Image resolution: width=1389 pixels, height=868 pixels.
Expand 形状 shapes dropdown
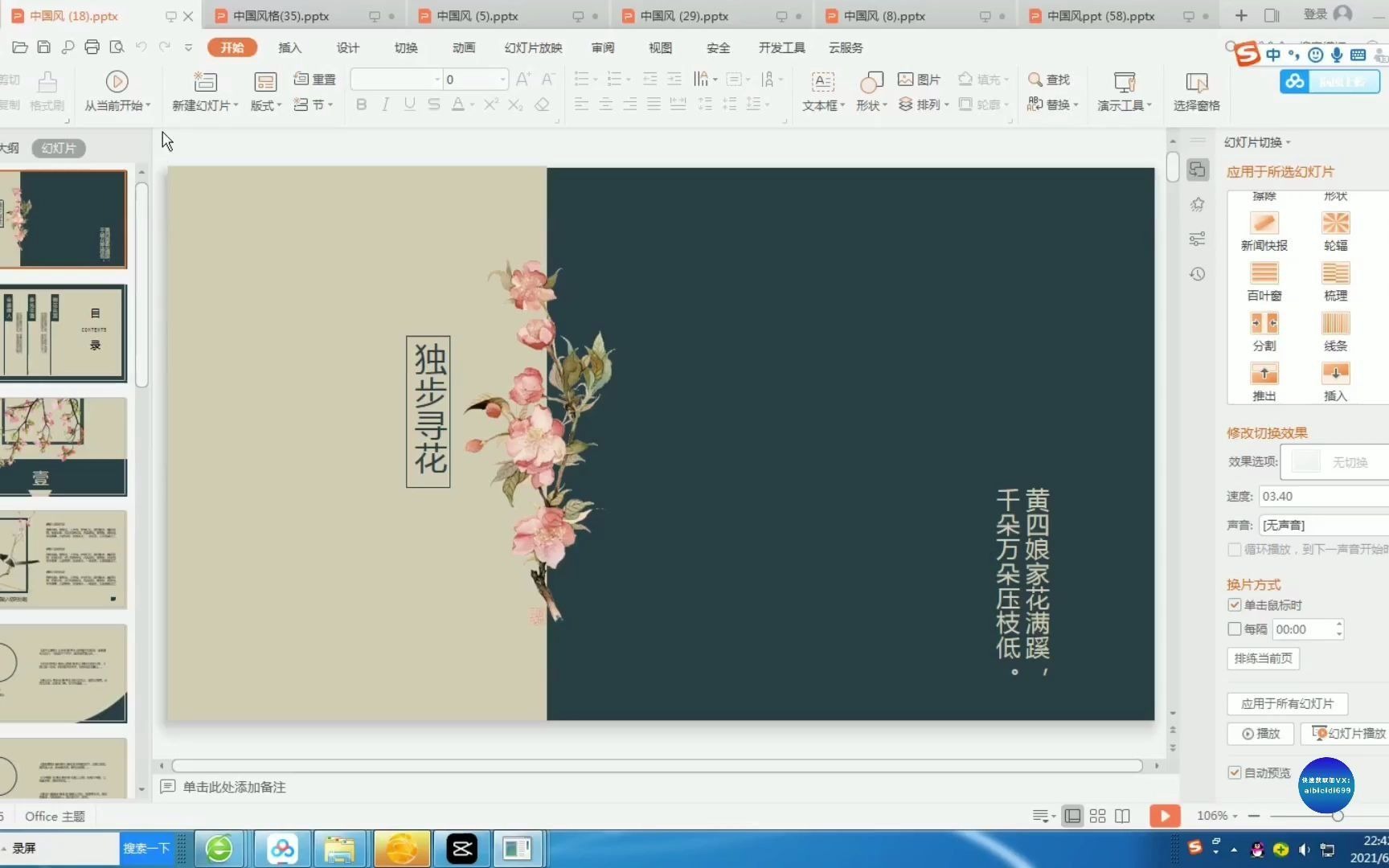point(871,105)
